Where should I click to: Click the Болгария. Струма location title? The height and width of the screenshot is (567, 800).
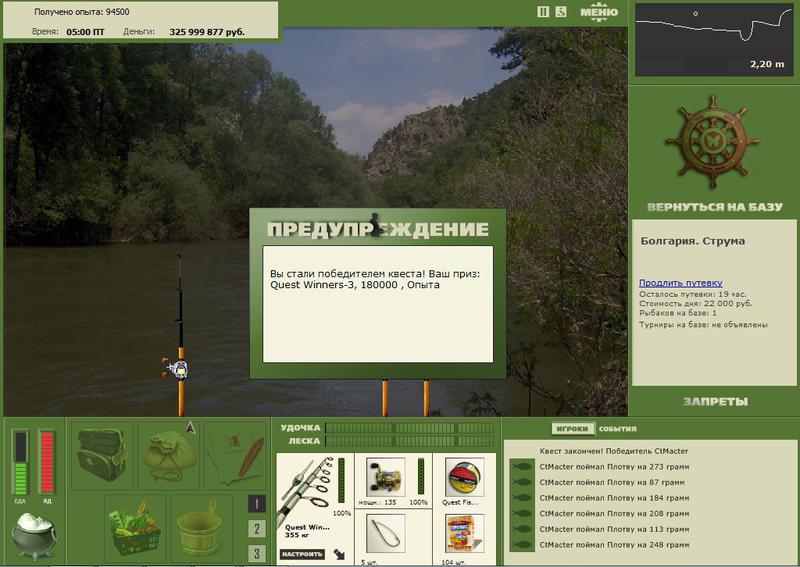[692, 241]
